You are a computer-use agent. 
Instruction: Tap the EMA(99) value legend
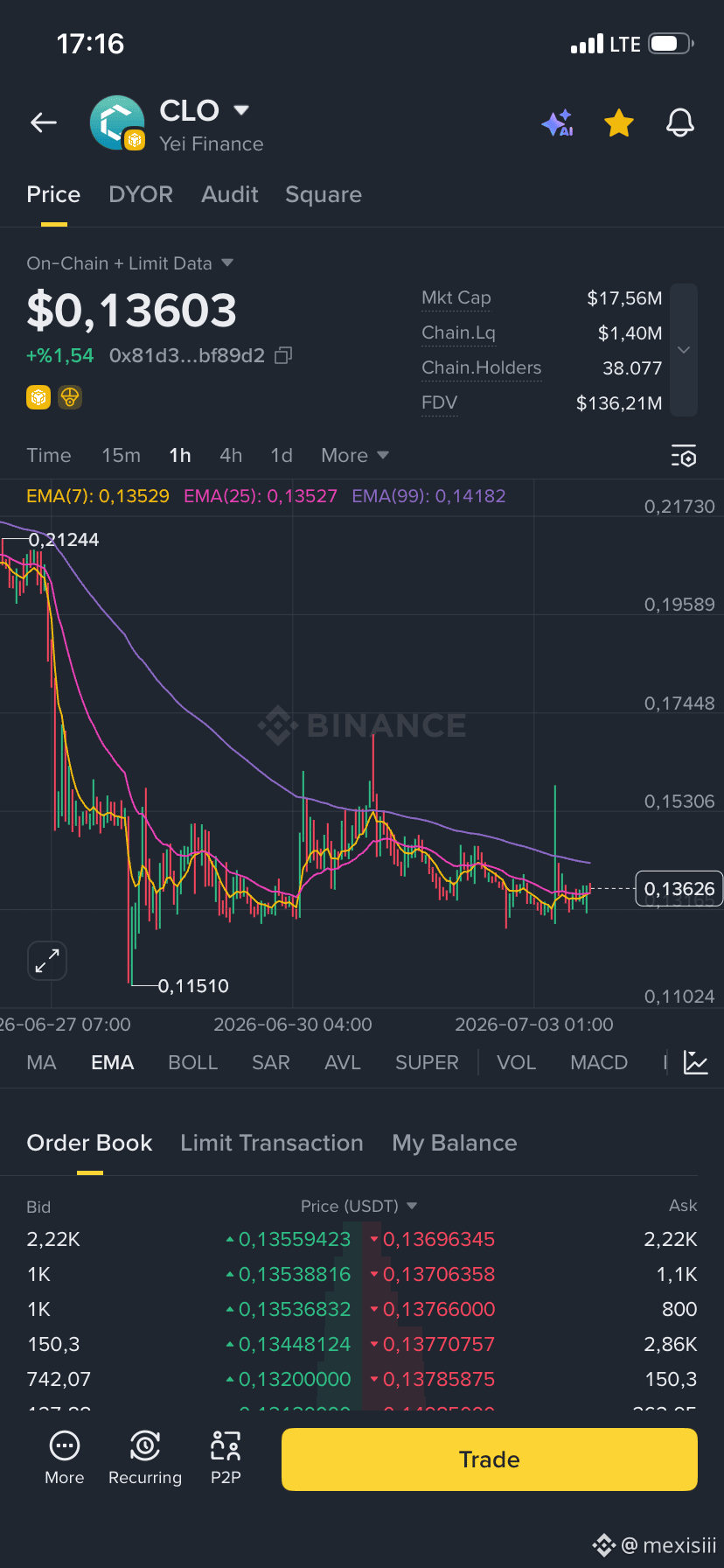[428, 496]
